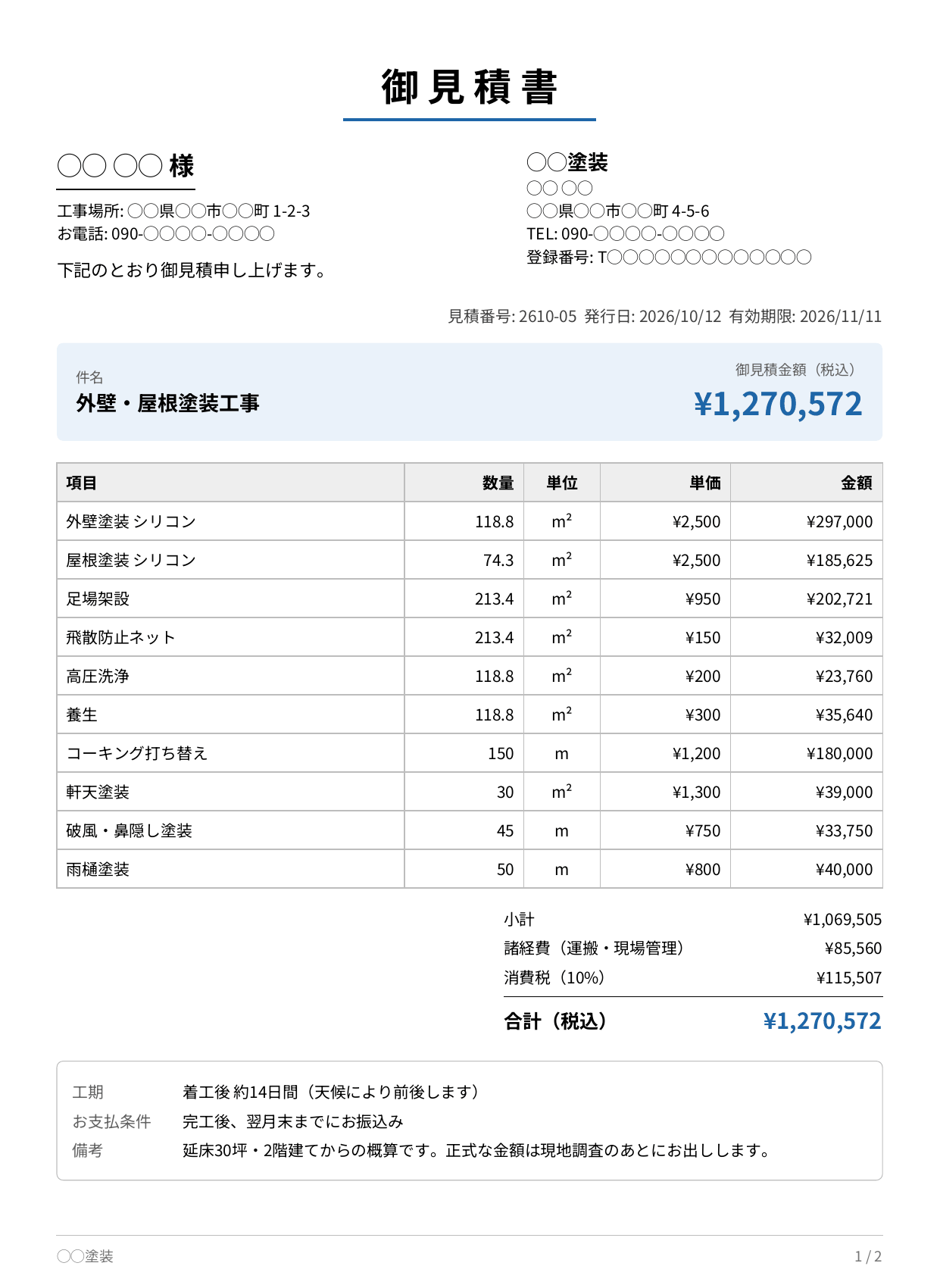Click the unit price ¥800
The height and width of the screenshot is (1288, 940).
(703, 869)
